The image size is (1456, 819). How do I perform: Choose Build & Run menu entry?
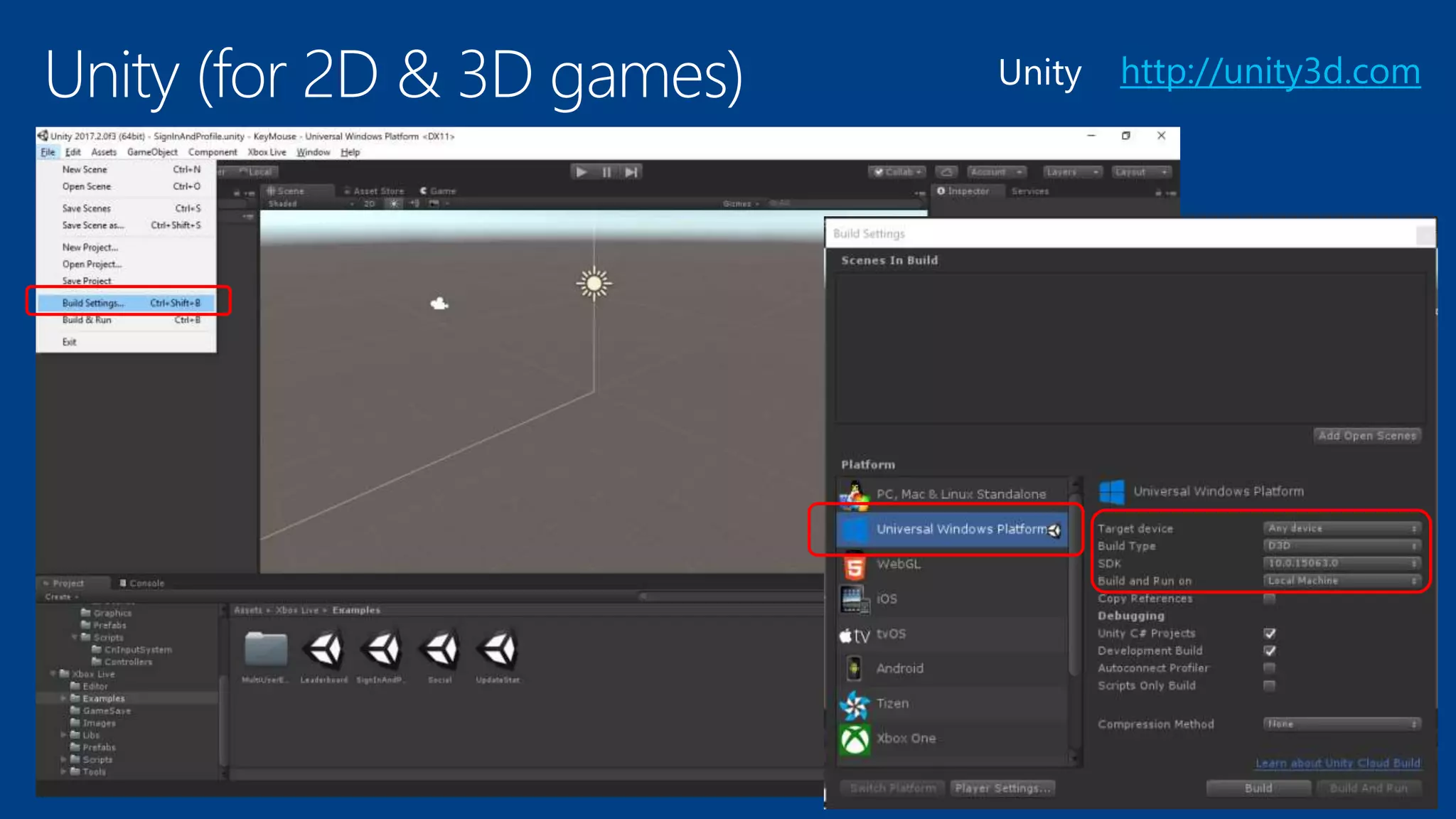pyautogui.click(x=126, y=320)
